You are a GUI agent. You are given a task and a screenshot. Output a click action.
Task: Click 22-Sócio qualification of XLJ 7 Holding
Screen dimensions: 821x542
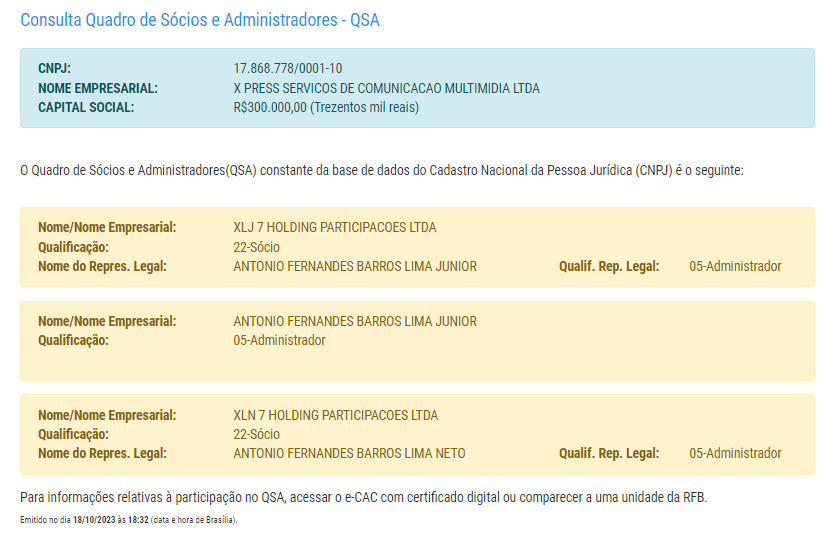click(x=256, y=247)
